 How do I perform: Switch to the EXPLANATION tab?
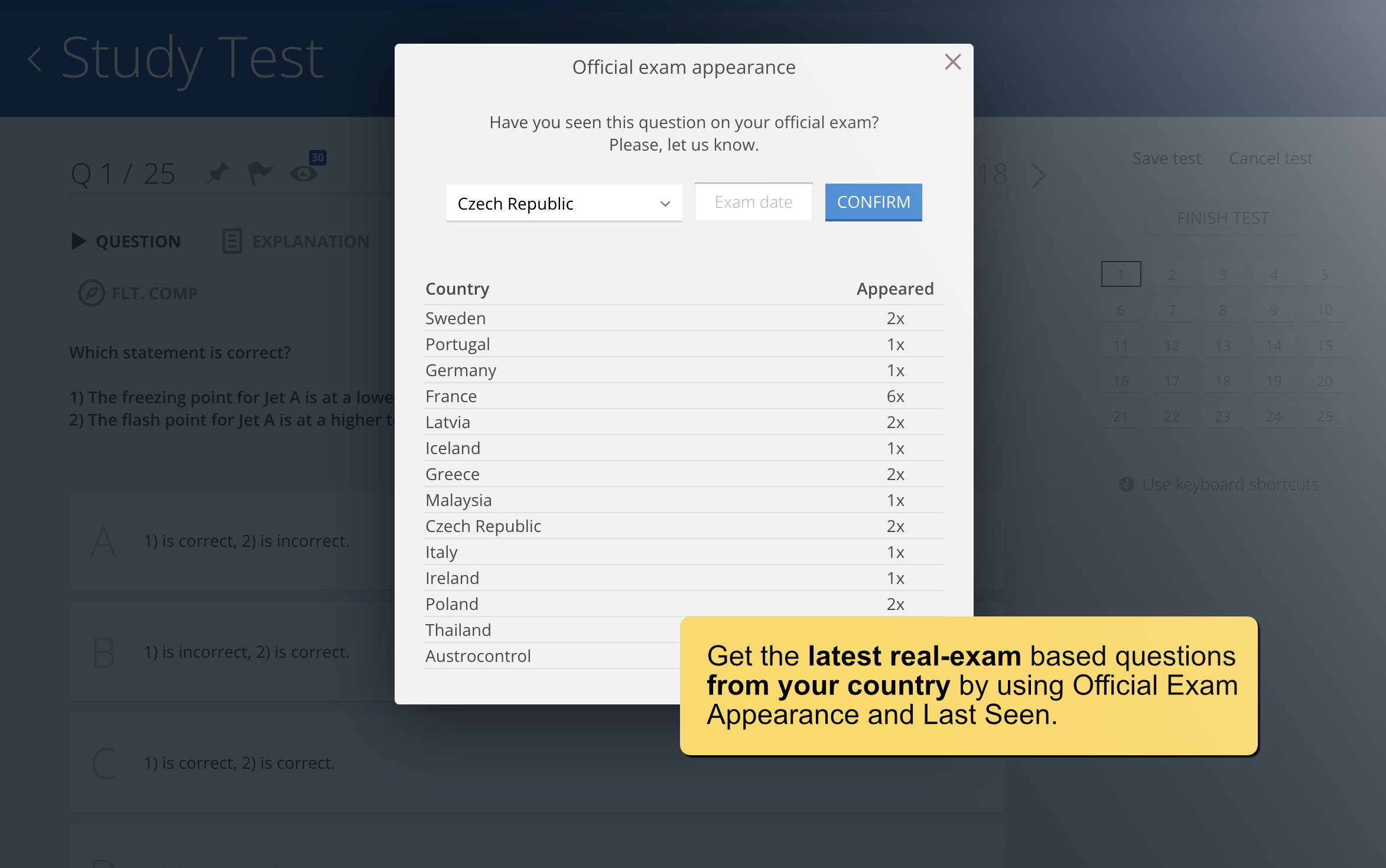296,242
